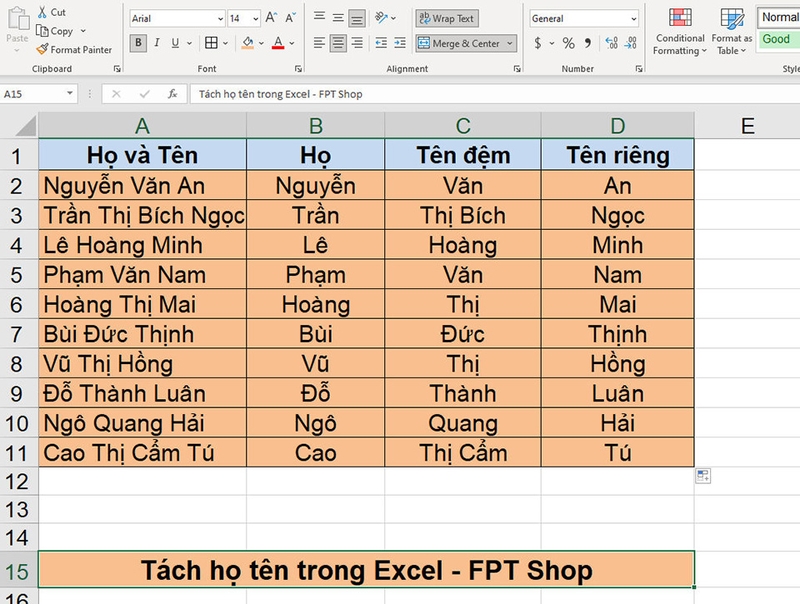Open Number format dialog launcher
Viewport: 800px width, 604px height.
pos(639,68)
